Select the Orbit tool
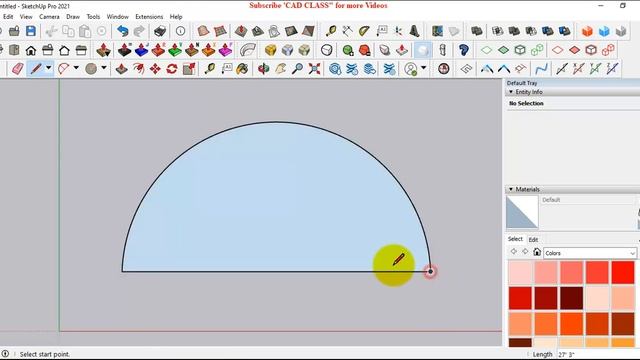This screenshot has height=360, width=640. (264, 69)
